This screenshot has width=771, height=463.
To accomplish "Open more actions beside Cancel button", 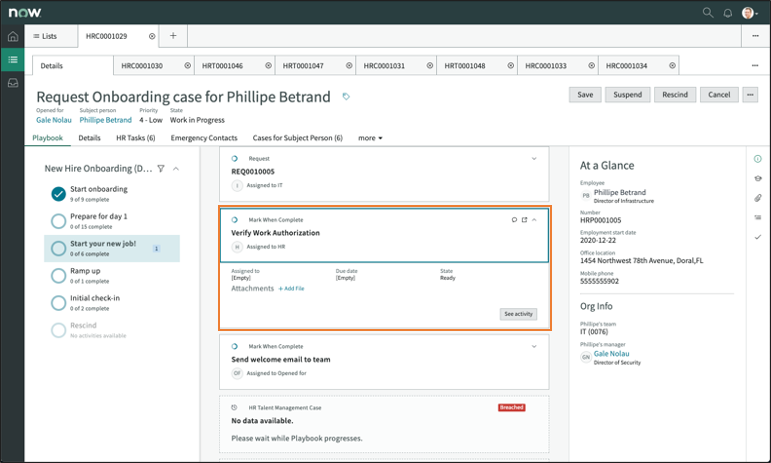I will 750,95.
